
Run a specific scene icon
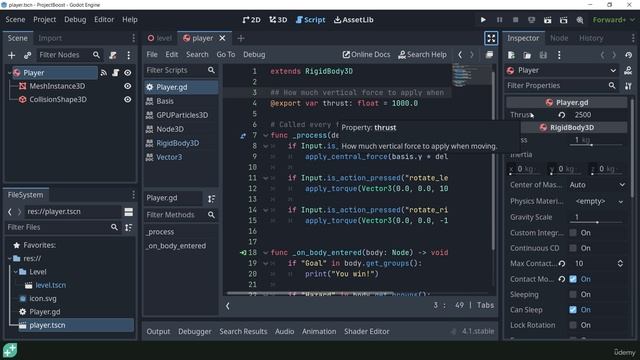(563, 20)
